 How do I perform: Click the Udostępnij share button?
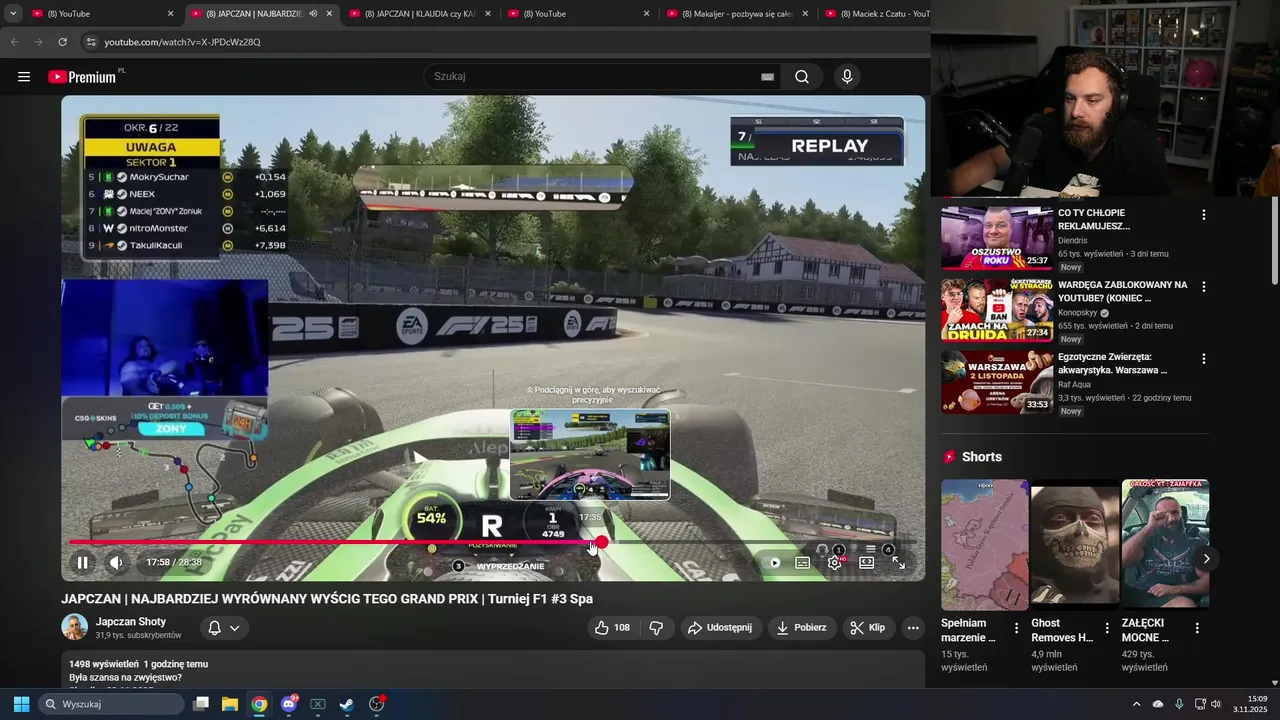tap(720, 628)
